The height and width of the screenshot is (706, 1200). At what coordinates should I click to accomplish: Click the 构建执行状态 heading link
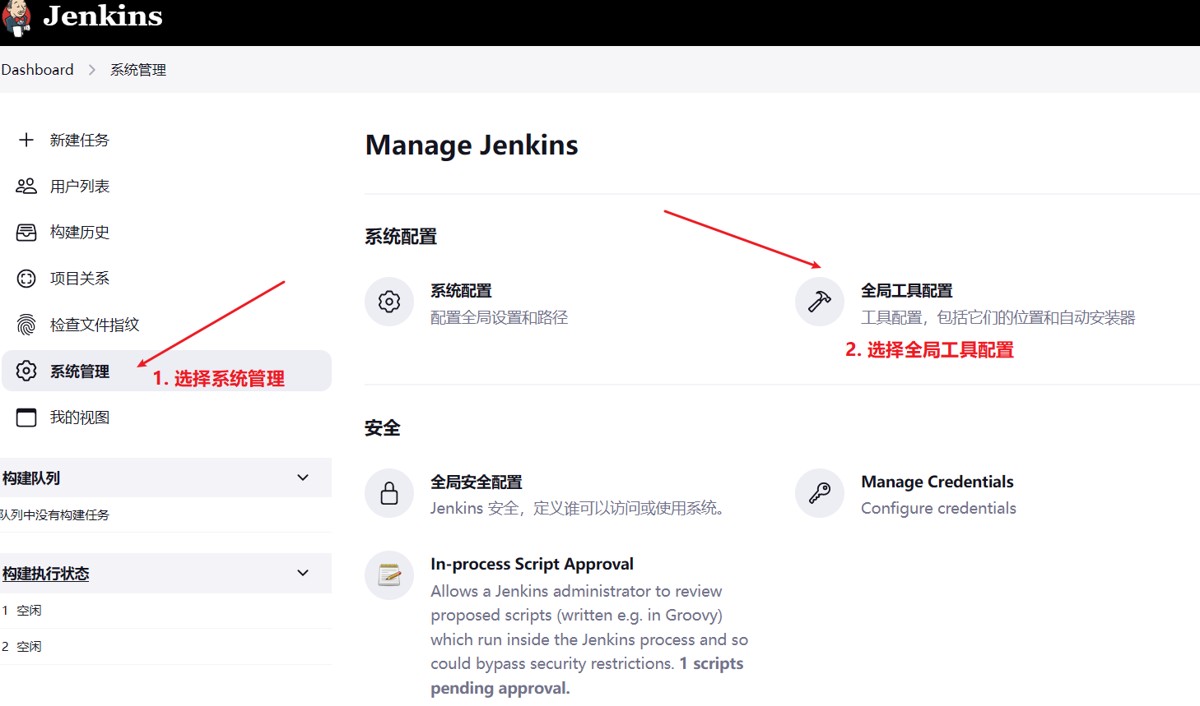point(46,574)
